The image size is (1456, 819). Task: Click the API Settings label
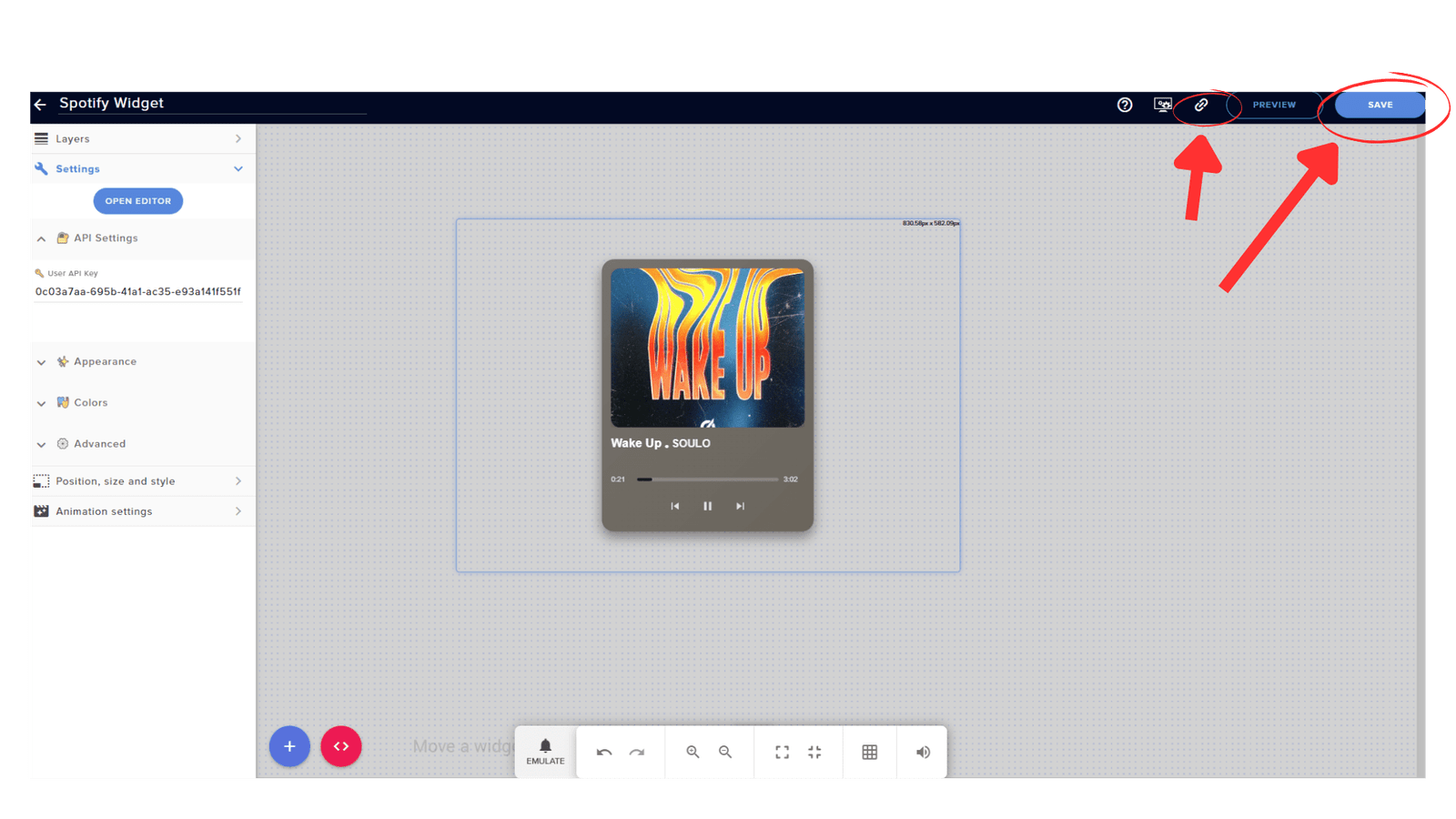click(x=106, y=238)
